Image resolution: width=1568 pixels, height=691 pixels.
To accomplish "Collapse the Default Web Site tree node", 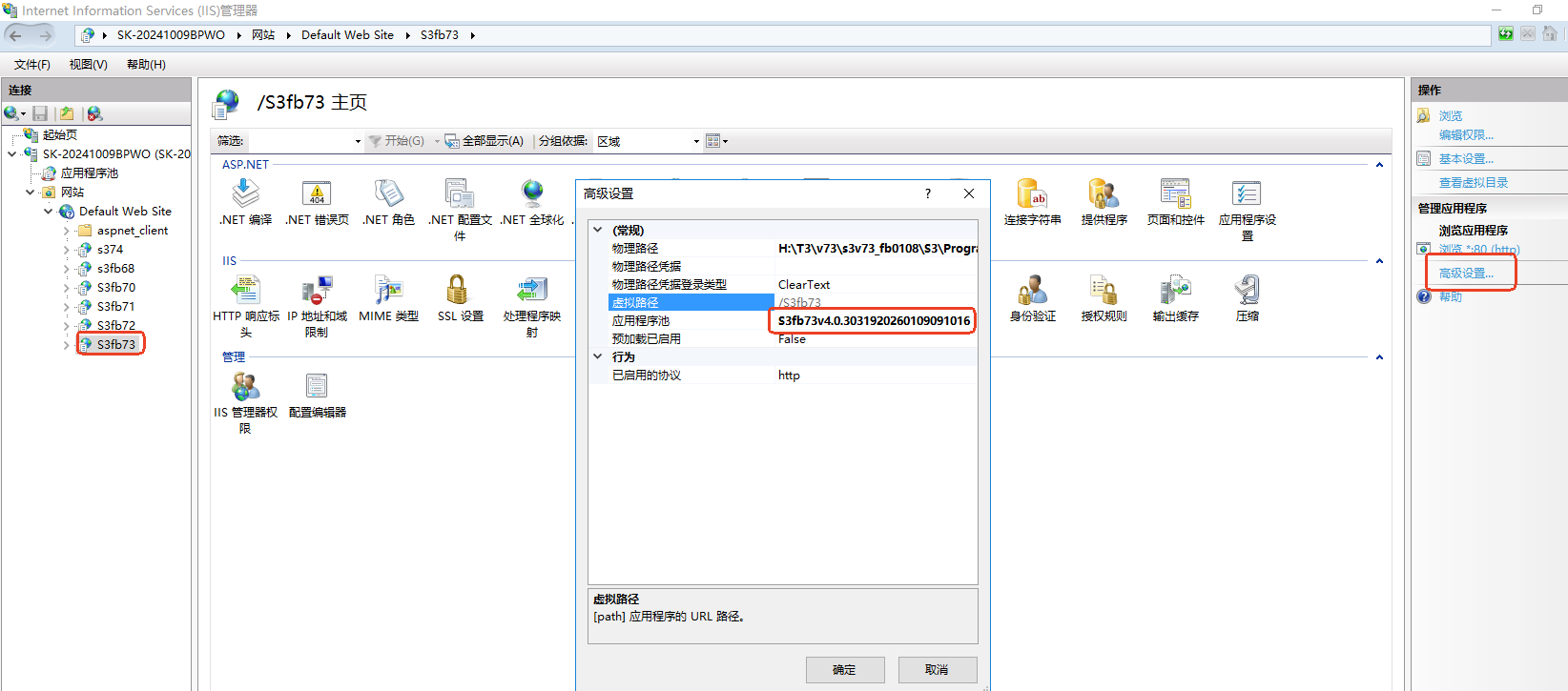I will coord(48,212).
